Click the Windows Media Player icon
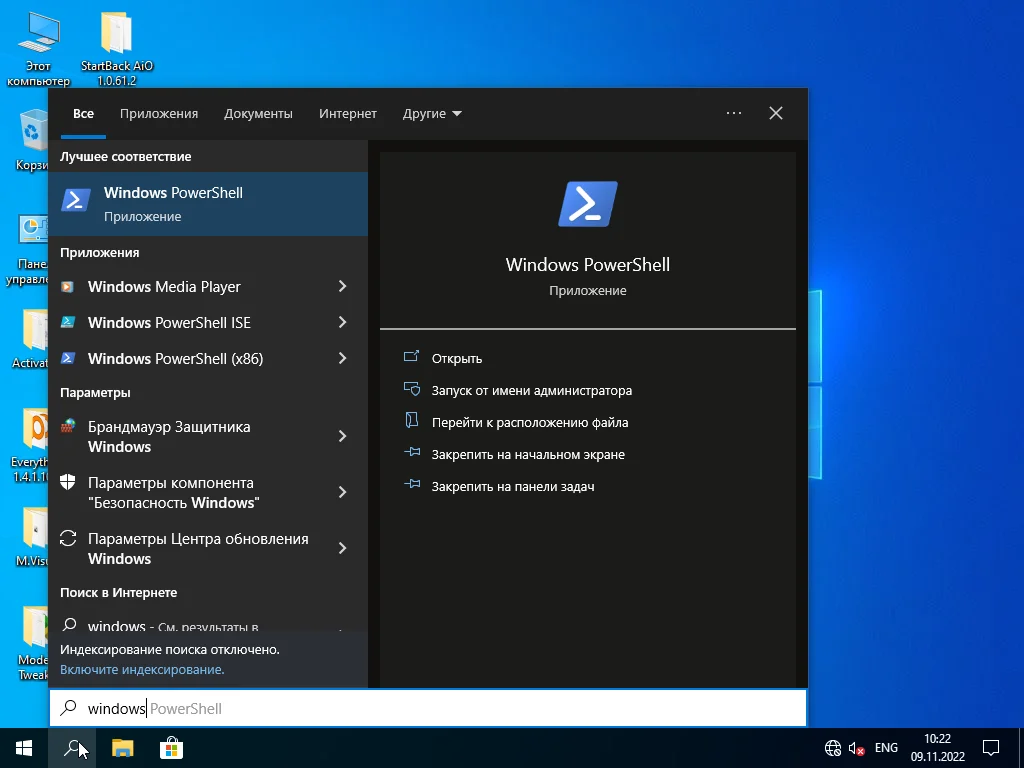The height and width of the screenshot is (768, 1024). coord(68,287)
